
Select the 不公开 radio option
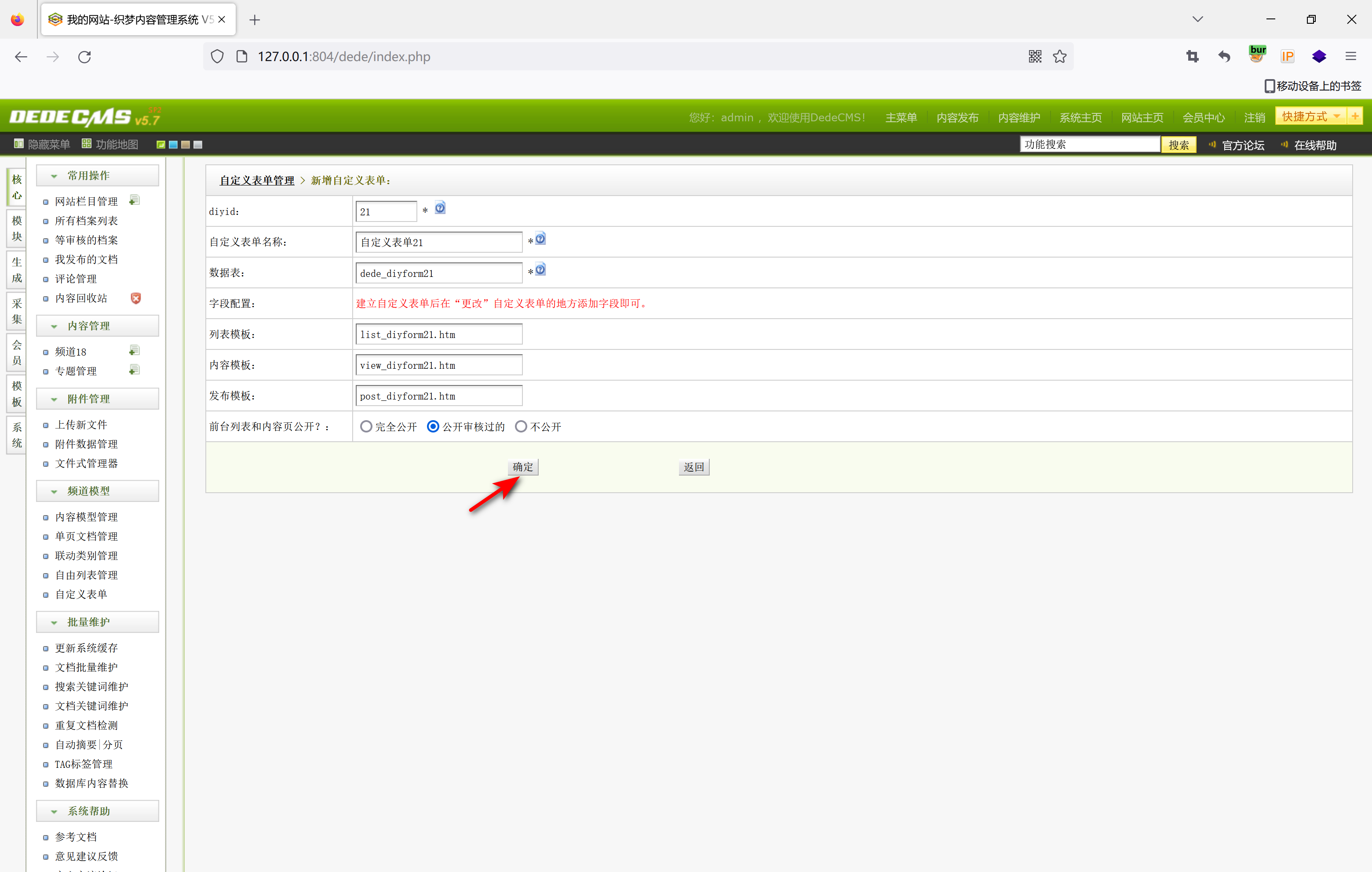click(x=521, y=427)
